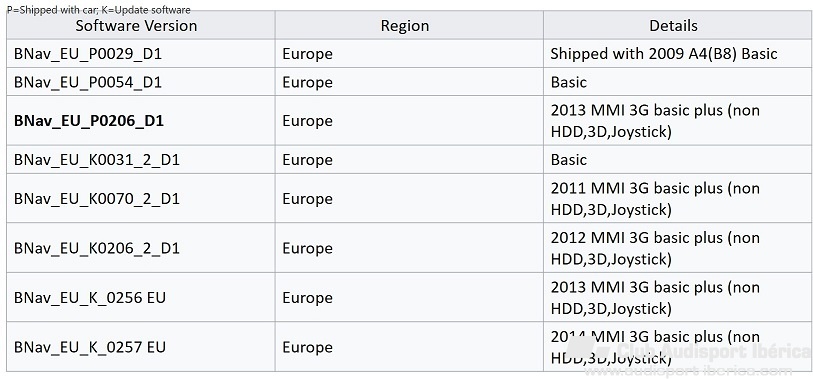Select the BNav_EU_K_0256 EU cell
This screenshot has height=379, width=813.
(90, 298)
